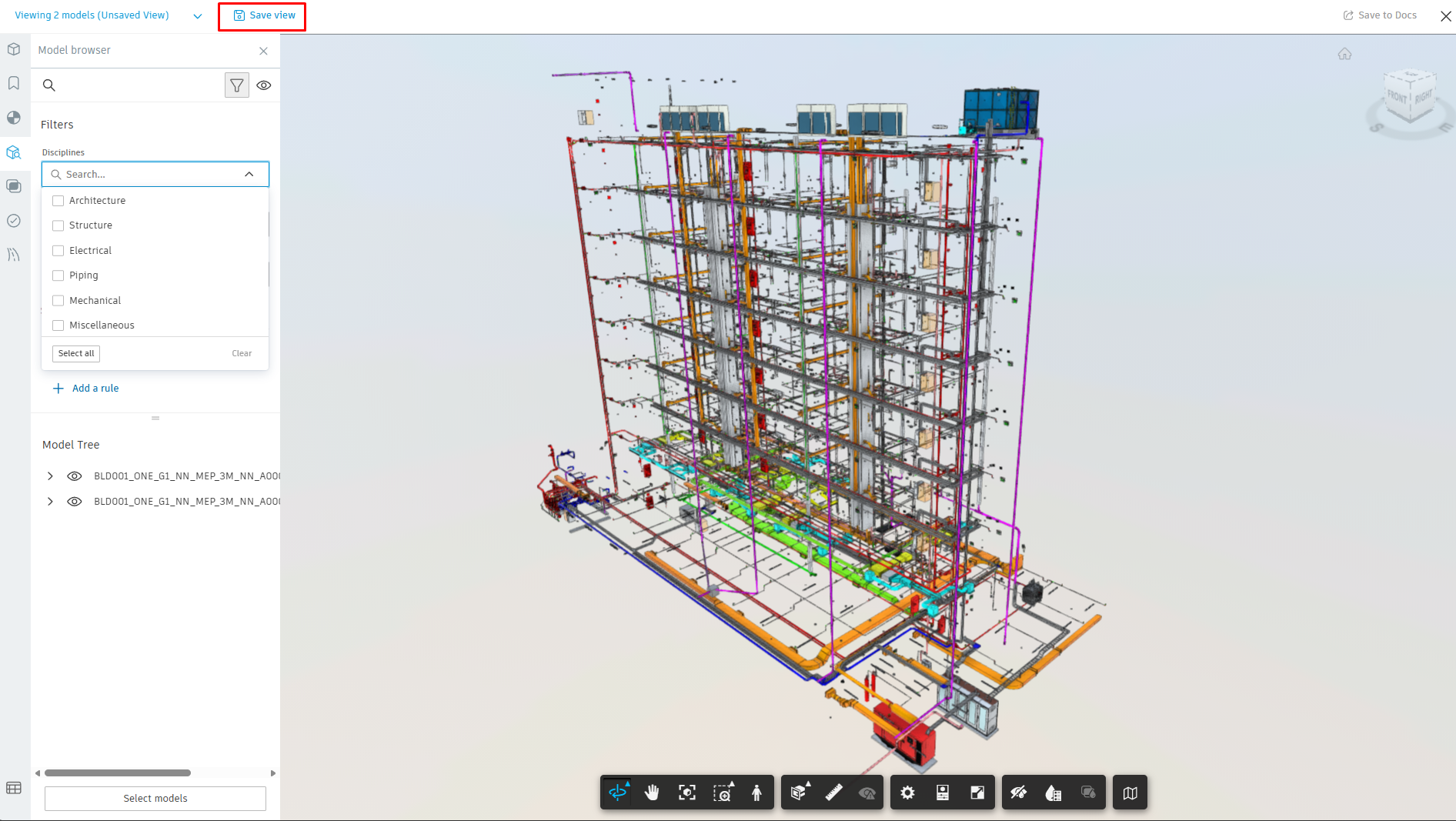The height and width of the screenshot is (821, 1456).
Task: Open the checkmark issues sidebar icon
Action: (x=14, y=221)
